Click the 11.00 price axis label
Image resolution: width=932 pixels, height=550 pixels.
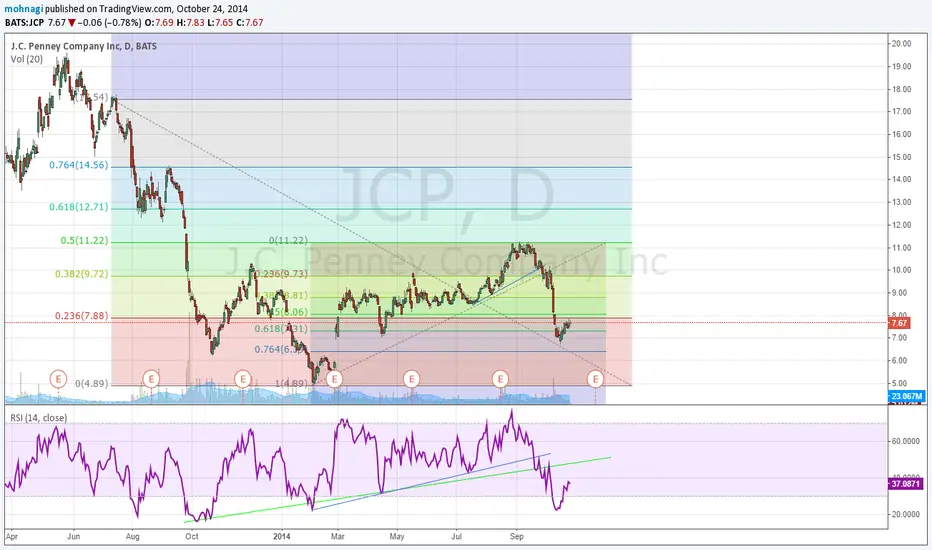click(901, 247)
